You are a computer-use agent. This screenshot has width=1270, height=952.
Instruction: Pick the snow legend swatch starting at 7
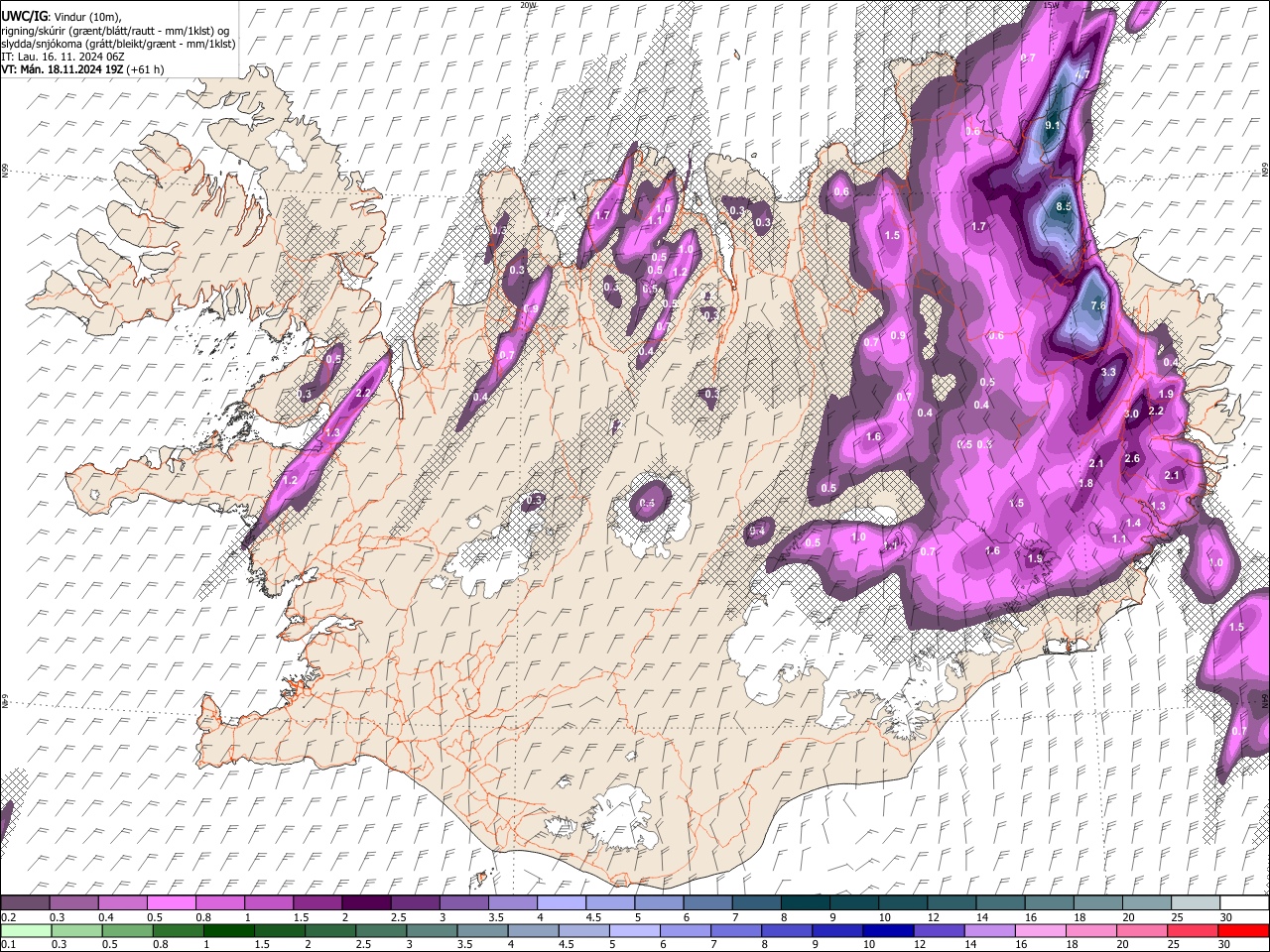tap(754, 902)
